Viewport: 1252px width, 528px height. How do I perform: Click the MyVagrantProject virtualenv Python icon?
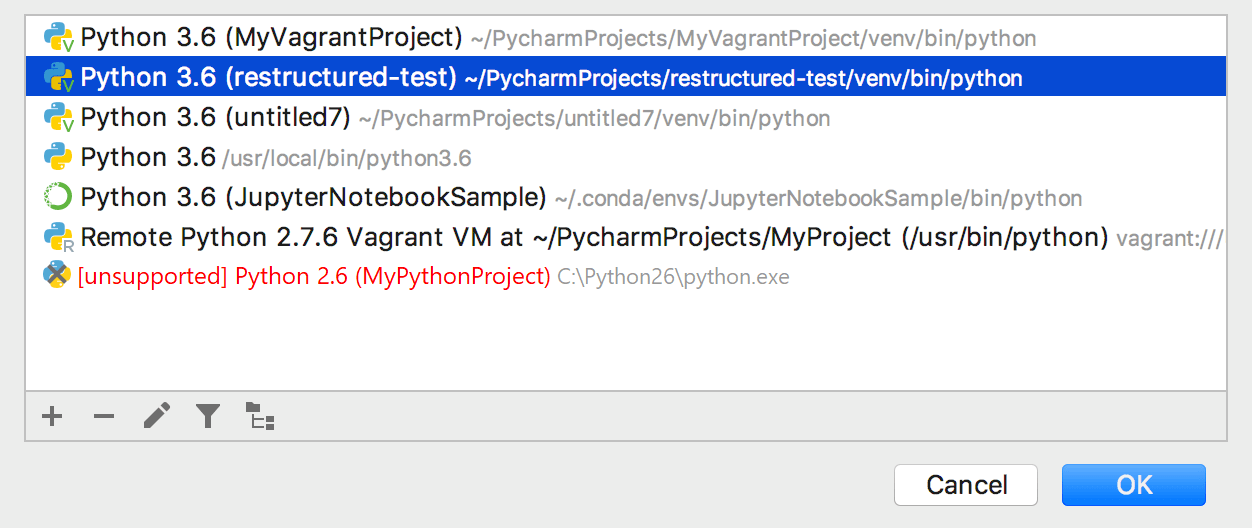(x=59, y=38)
